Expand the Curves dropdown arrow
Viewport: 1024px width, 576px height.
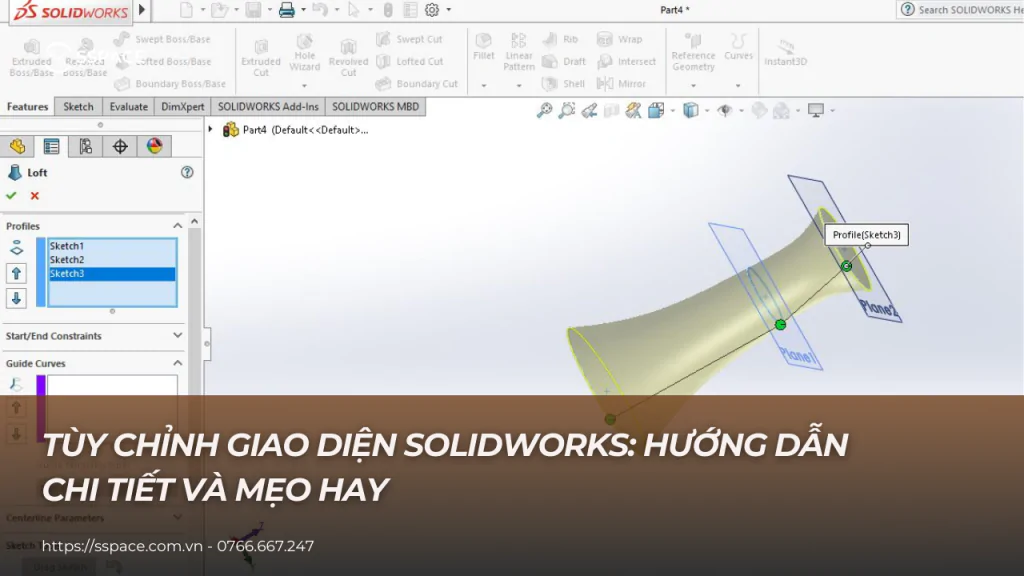pyautogui.click(x=738, y=86)
